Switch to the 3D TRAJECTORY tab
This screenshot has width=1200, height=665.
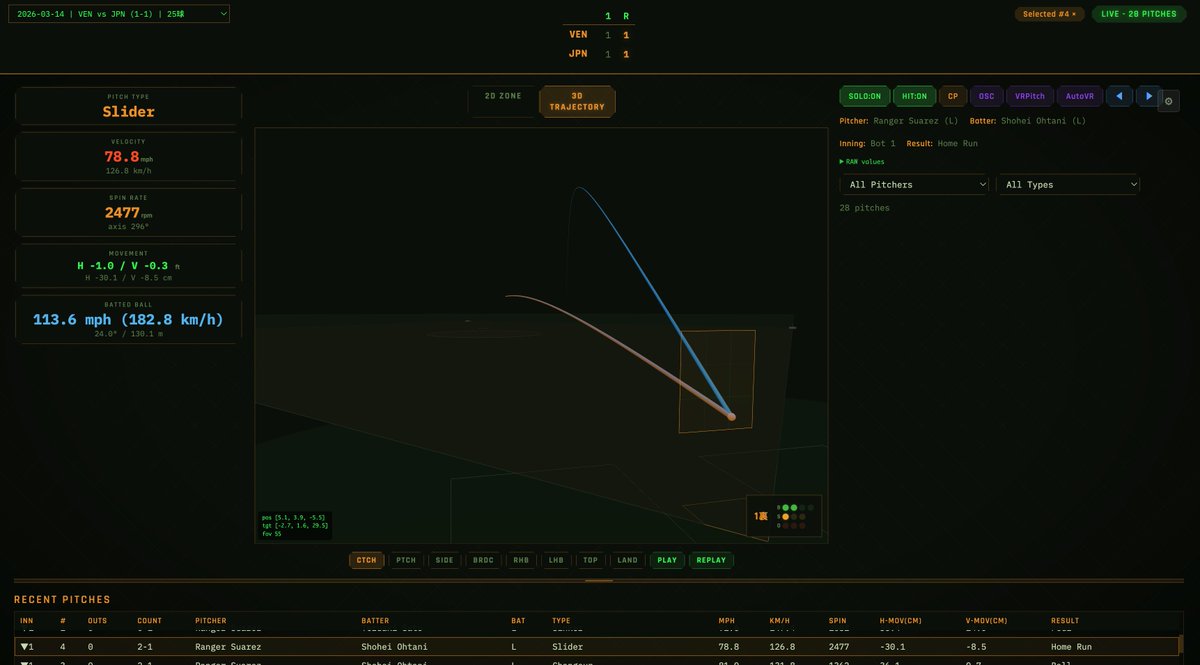click(577, 101)
